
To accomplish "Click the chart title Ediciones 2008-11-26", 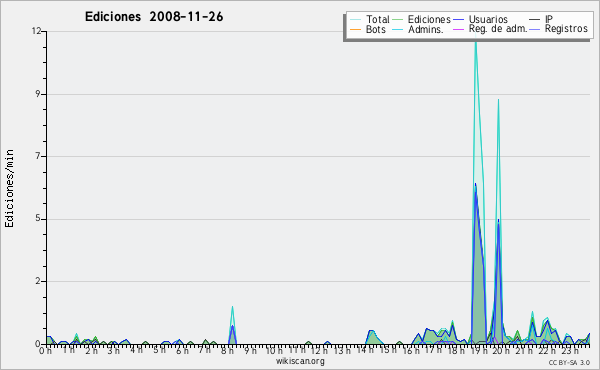I will point(154,16).
